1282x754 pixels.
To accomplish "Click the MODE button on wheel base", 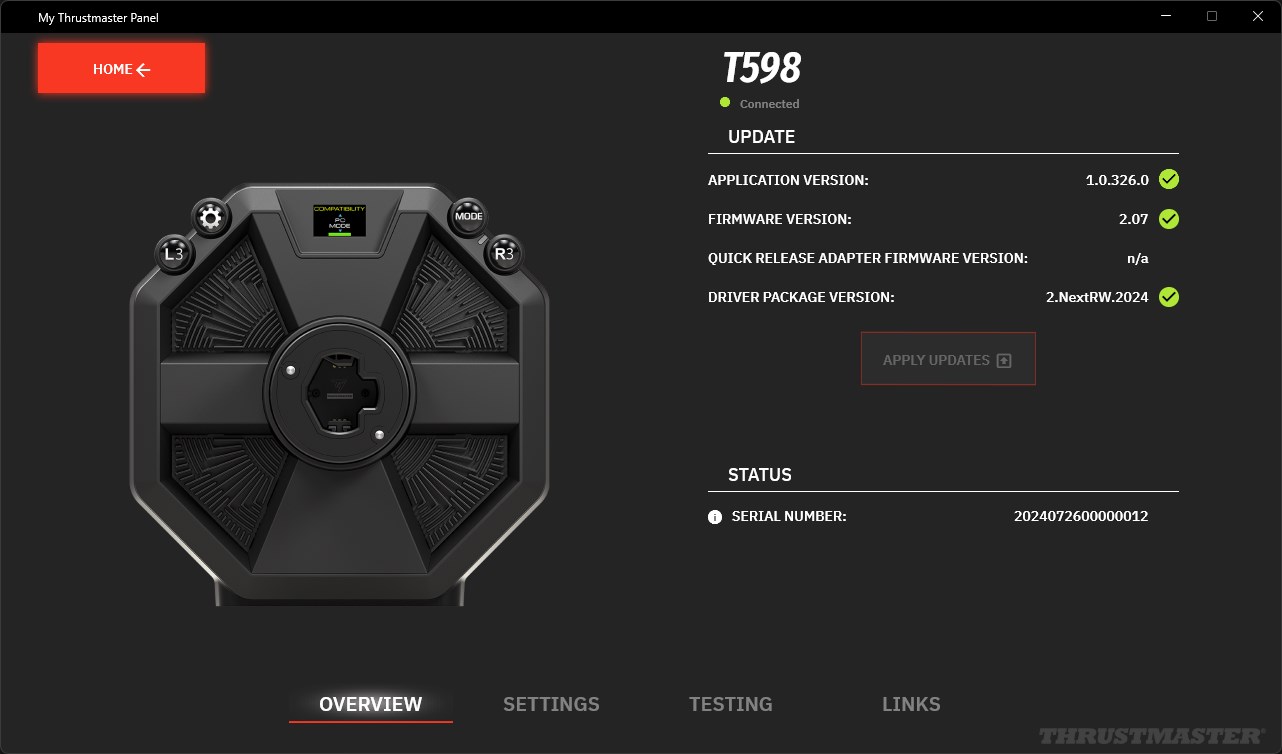I will 468,216.
